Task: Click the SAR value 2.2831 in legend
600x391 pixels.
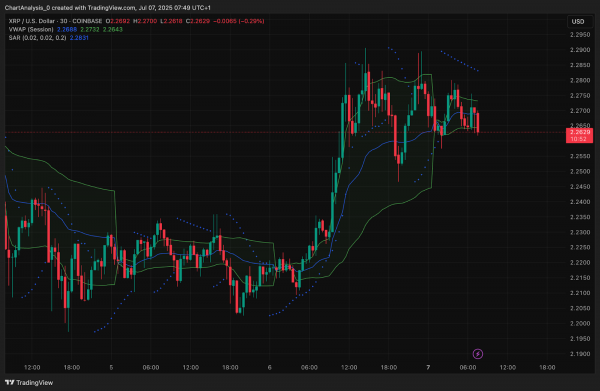Action: [79, 38]
